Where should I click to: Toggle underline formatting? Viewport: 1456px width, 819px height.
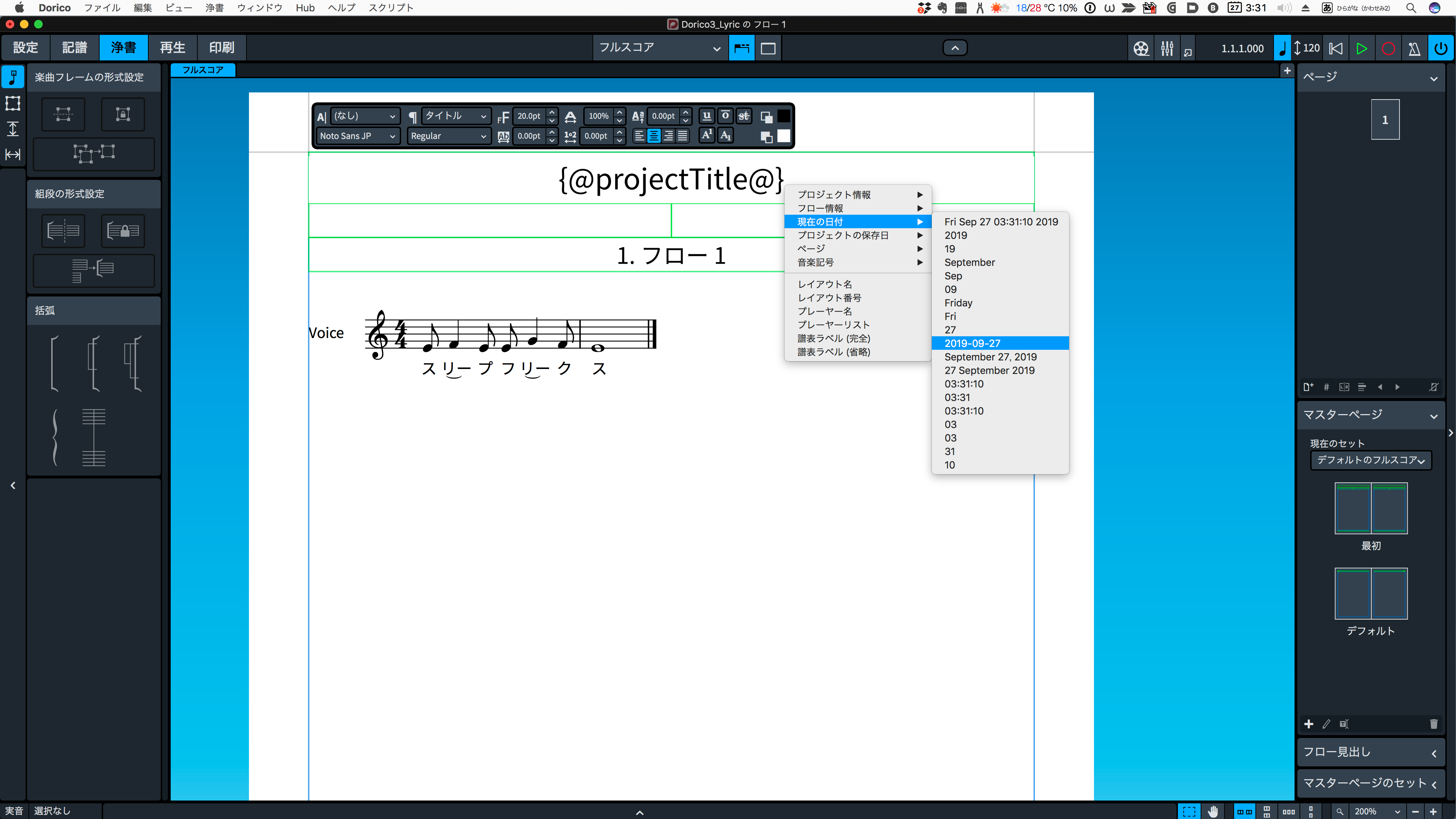click(707, 116)
